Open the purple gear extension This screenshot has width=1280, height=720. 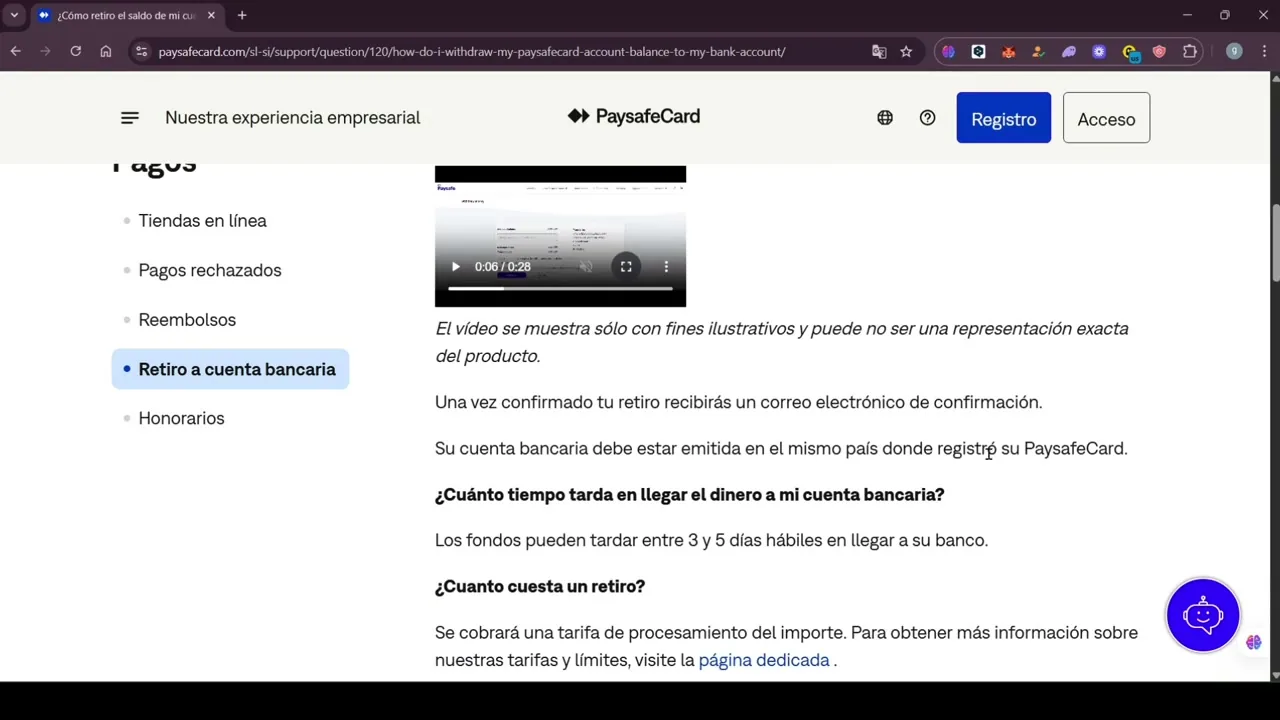point(1099,51)
